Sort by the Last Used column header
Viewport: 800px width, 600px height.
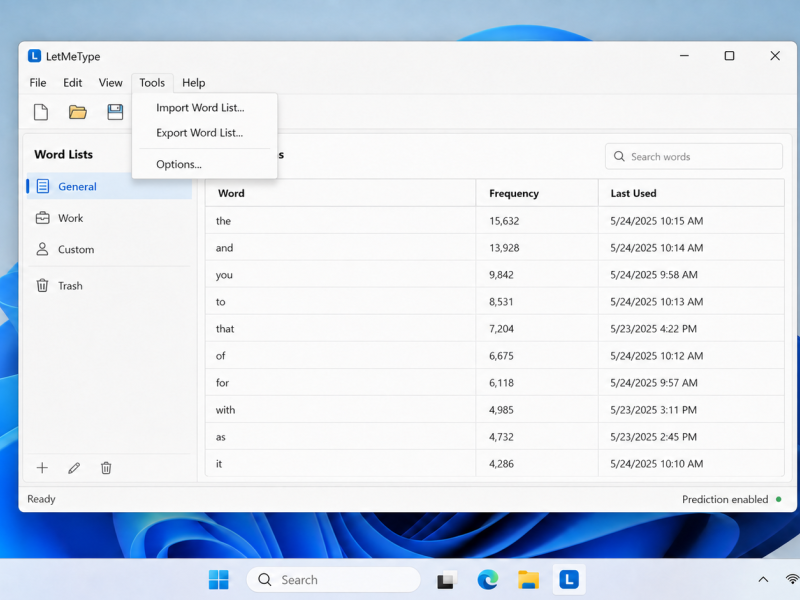691,193
